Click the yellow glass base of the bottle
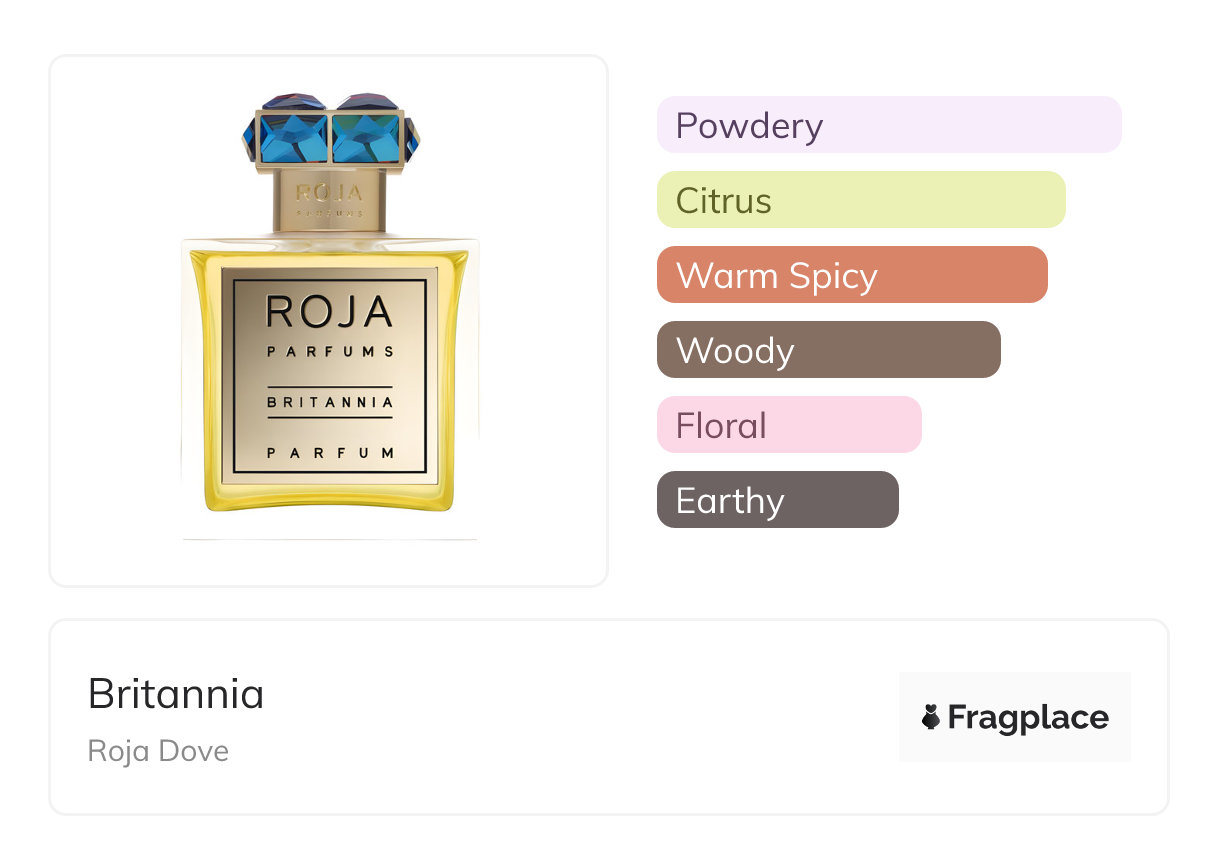The image size is (1218, 864). (x=329, y=498)
